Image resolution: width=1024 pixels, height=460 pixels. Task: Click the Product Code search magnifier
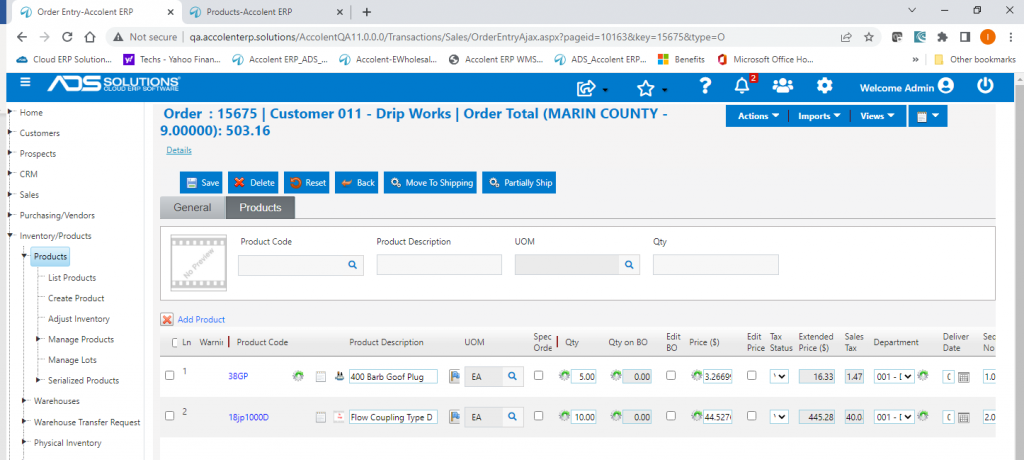click(352, 265)
